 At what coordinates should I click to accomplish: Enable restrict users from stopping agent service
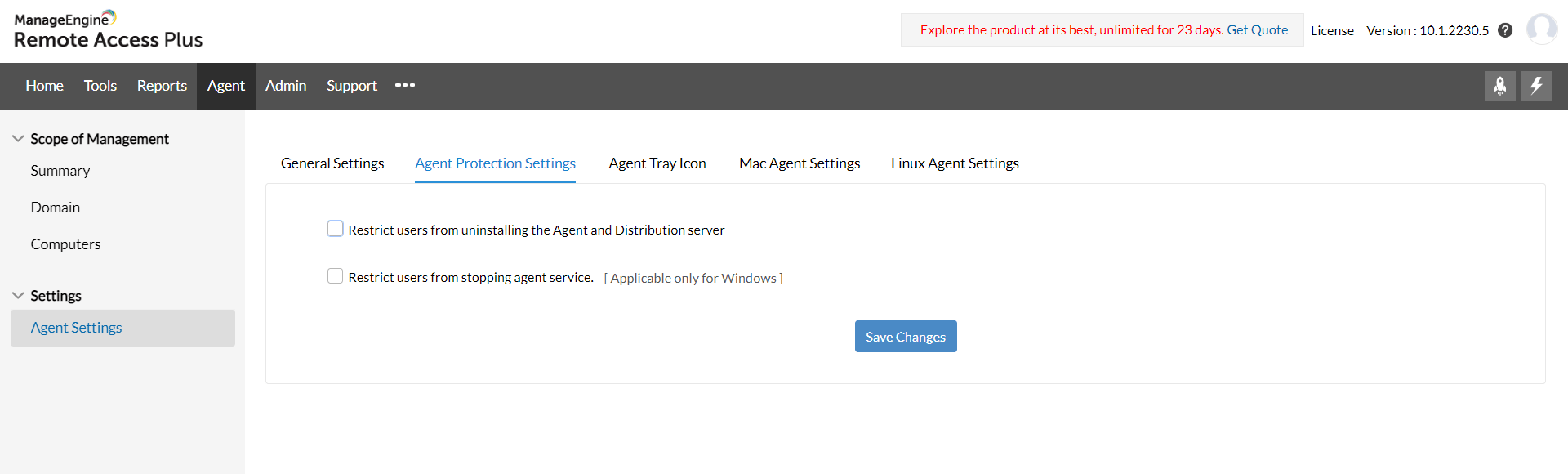click(335, 276)
